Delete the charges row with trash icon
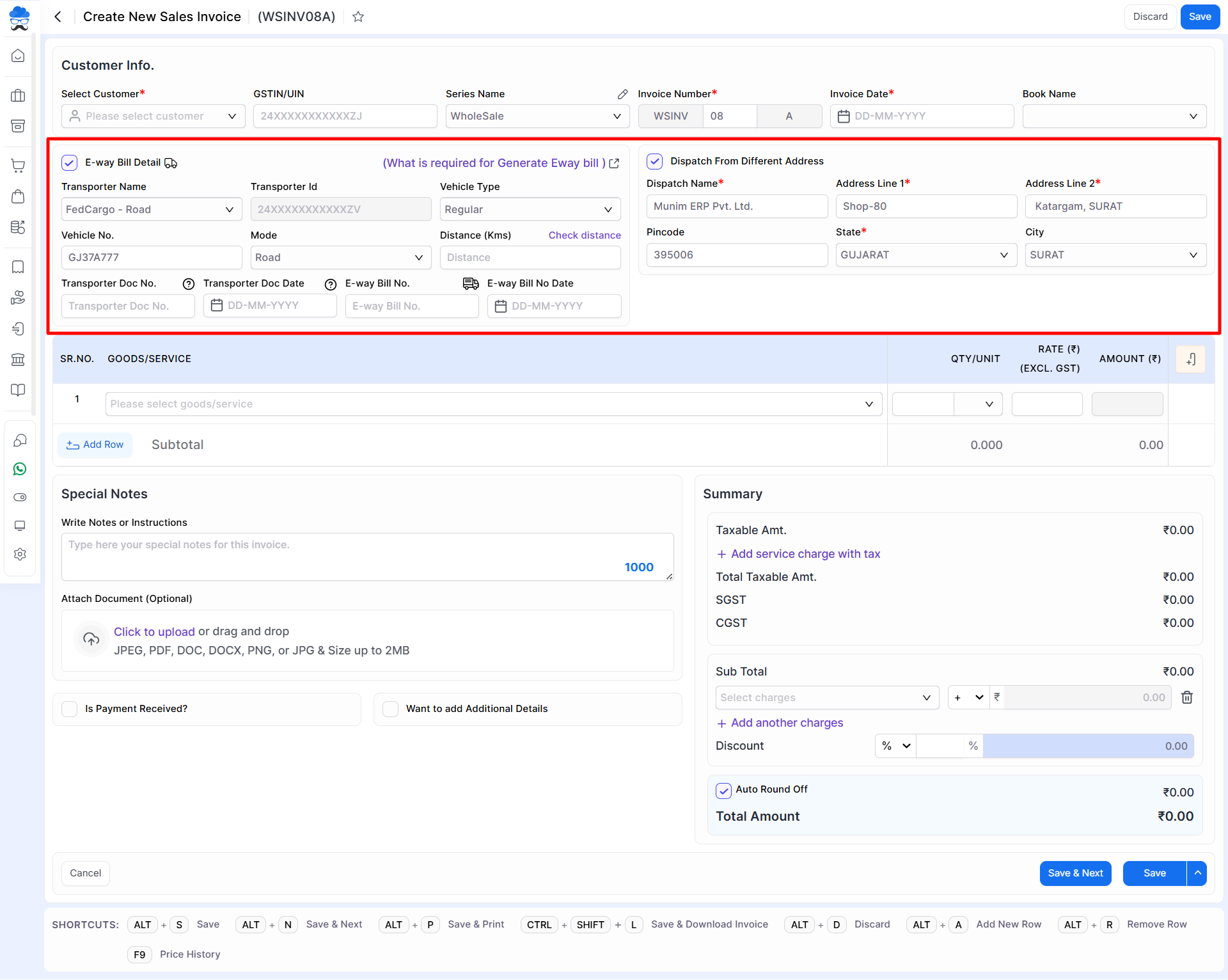Viewport: 1228px width, 980px height. [x=1187, y=697]
